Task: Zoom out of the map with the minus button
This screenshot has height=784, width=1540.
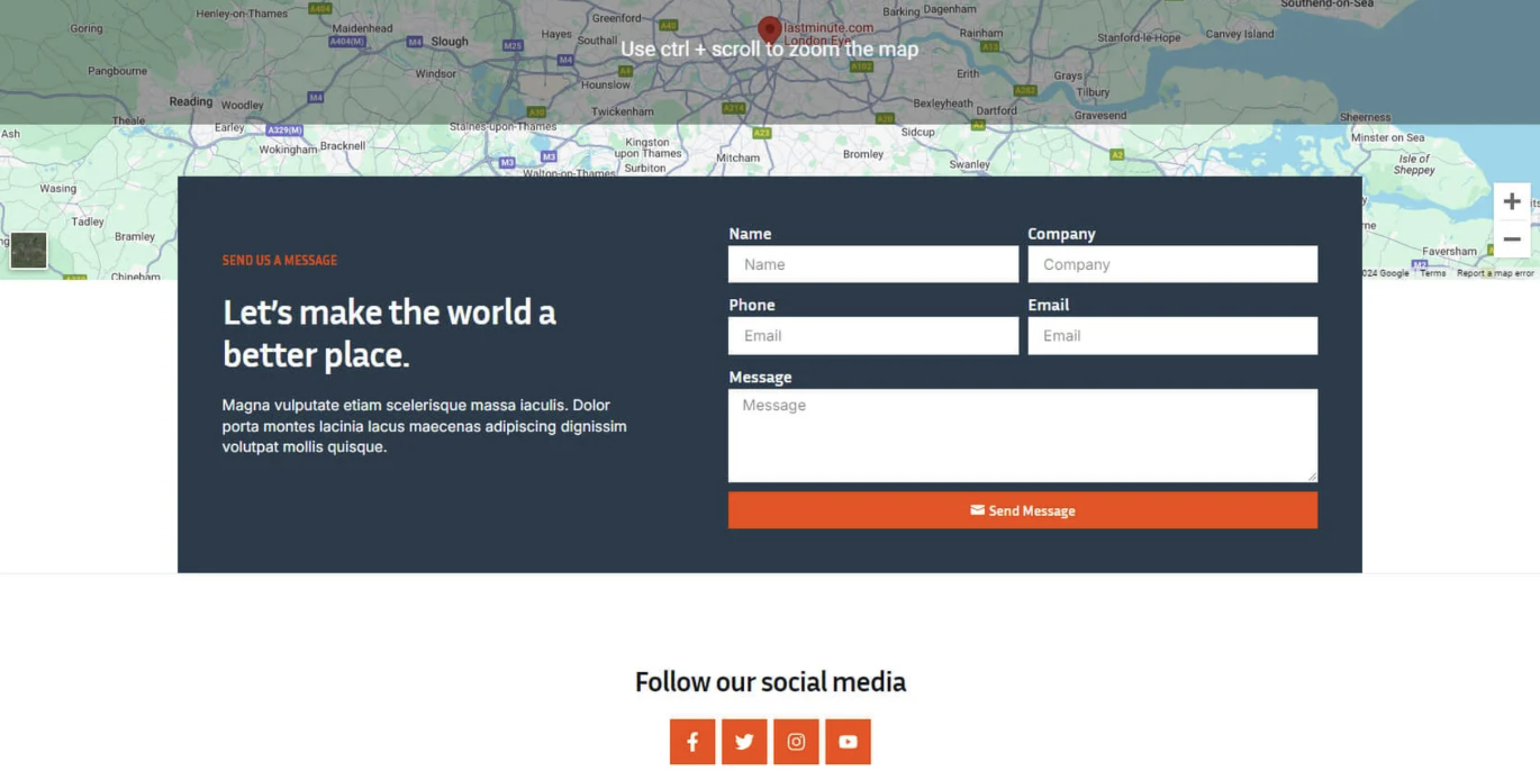Action: coord(1511,239)
